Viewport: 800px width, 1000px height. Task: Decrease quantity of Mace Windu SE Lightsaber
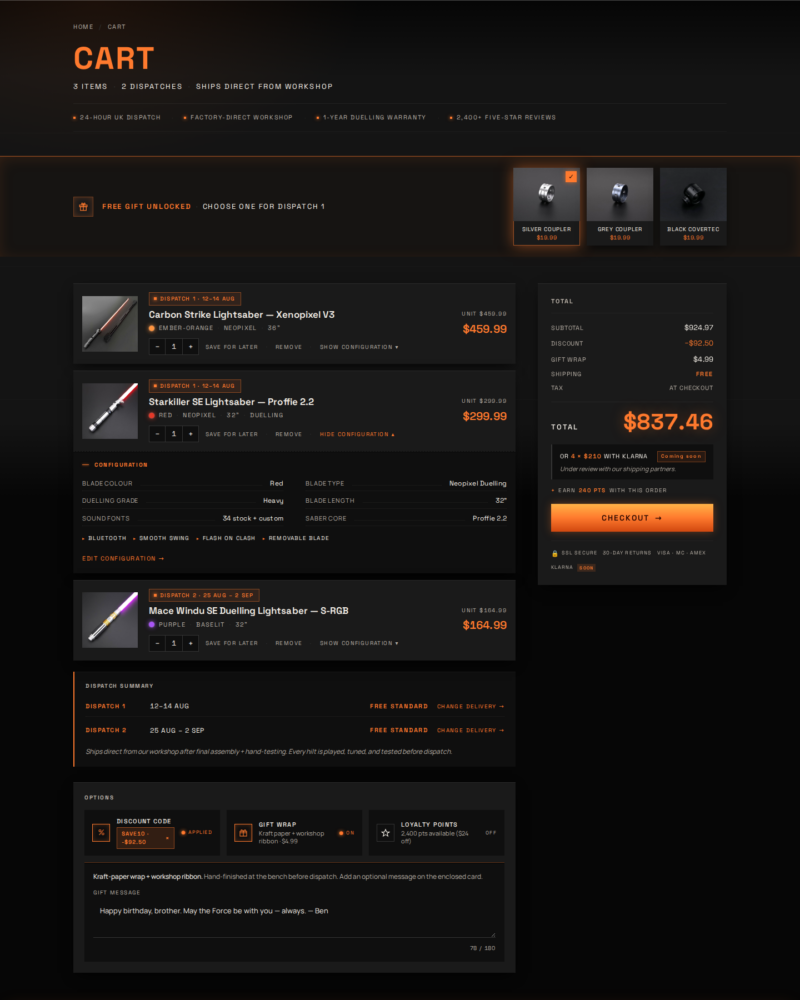click(x=158, y=643)
